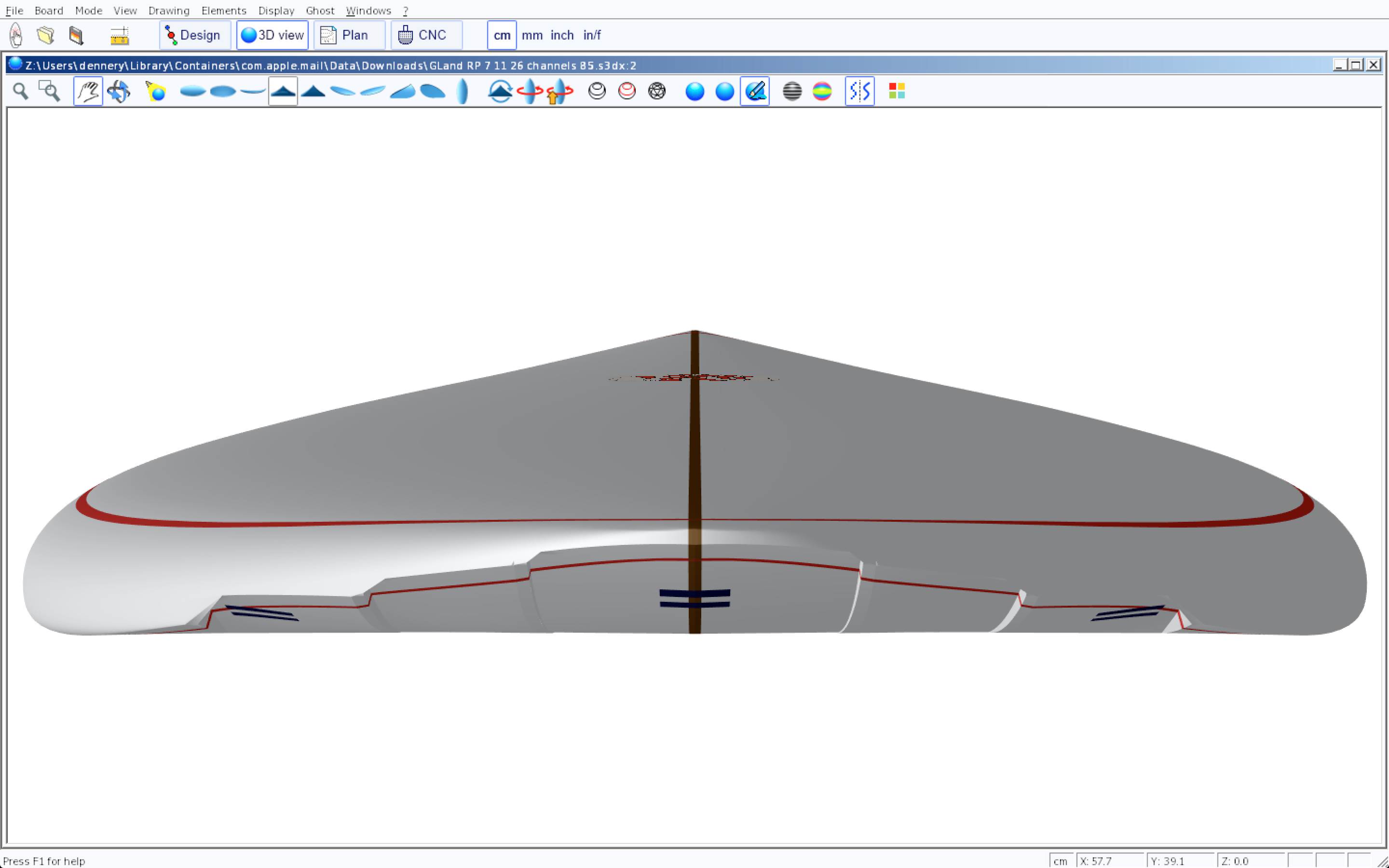Toggle the drawing pen rendering option
Viewport: 1389px width, 868px height.
coord(755,91)
